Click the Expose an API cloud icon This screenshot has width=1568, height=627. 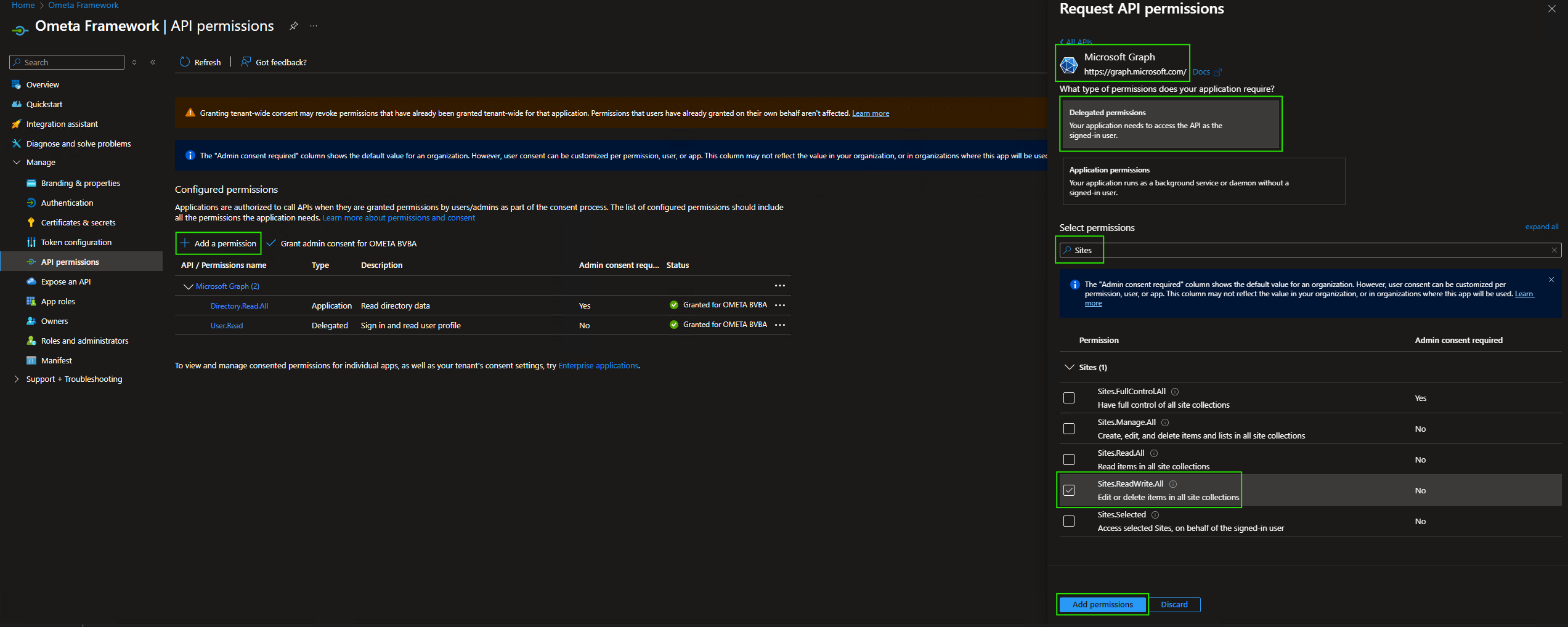[31, 281]
